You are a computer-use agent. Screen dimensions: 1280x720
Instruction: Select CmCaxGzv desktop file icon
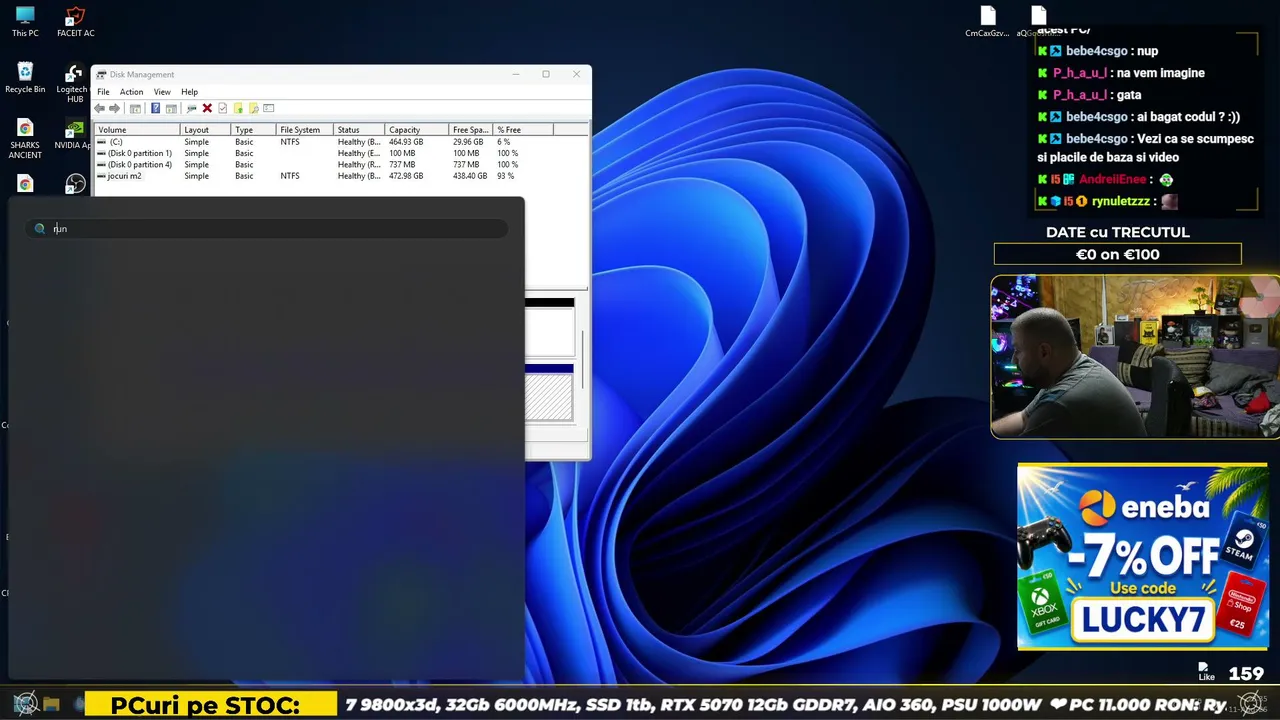tap(987, 21)
